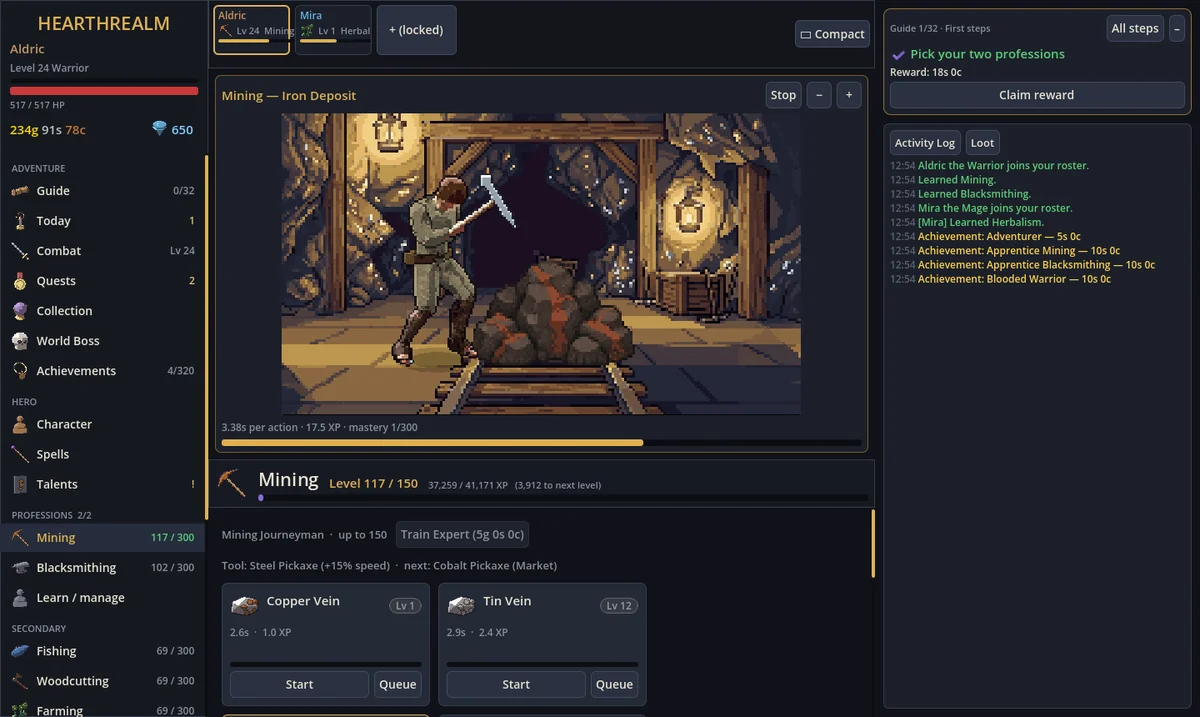
Task: Click the Lv 12 badge on Tin Vein
Action: pyautogui.click(x=620, y=606)
